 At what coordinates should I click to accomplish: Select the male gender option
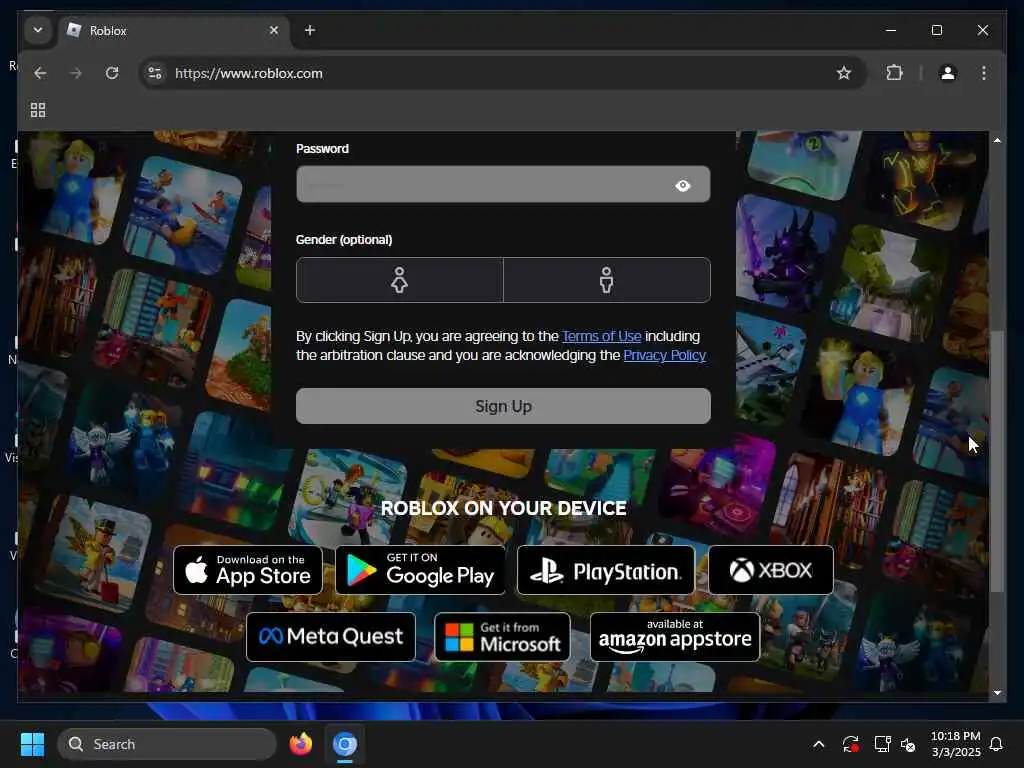point(607,280)
